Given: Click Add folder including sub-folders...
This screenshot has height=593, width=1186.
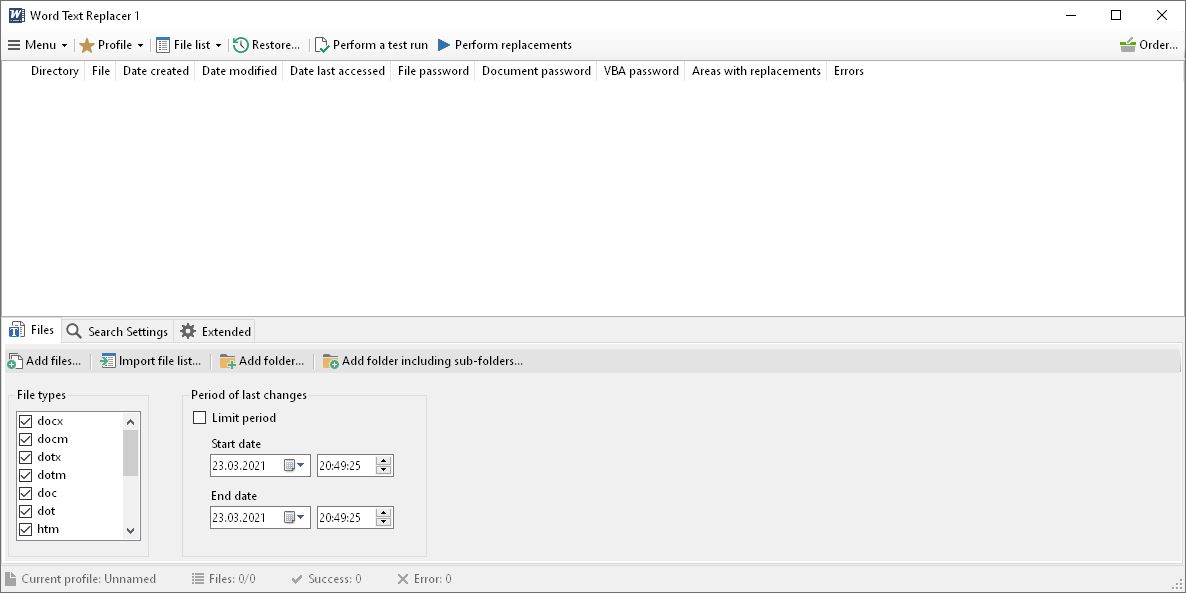Looking at the screenshot, I should (x=423, y=362).
